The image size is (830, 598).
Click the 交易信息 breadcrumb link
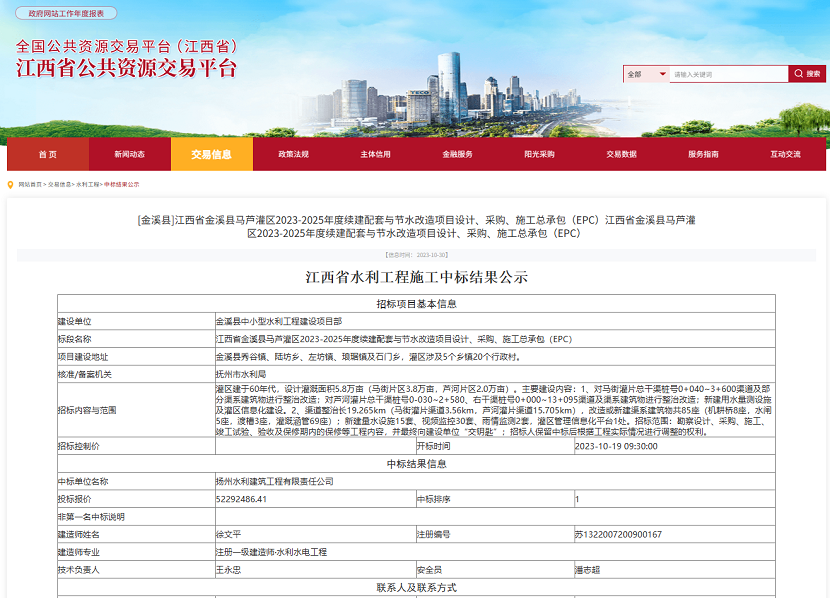[x=60, y=185]
